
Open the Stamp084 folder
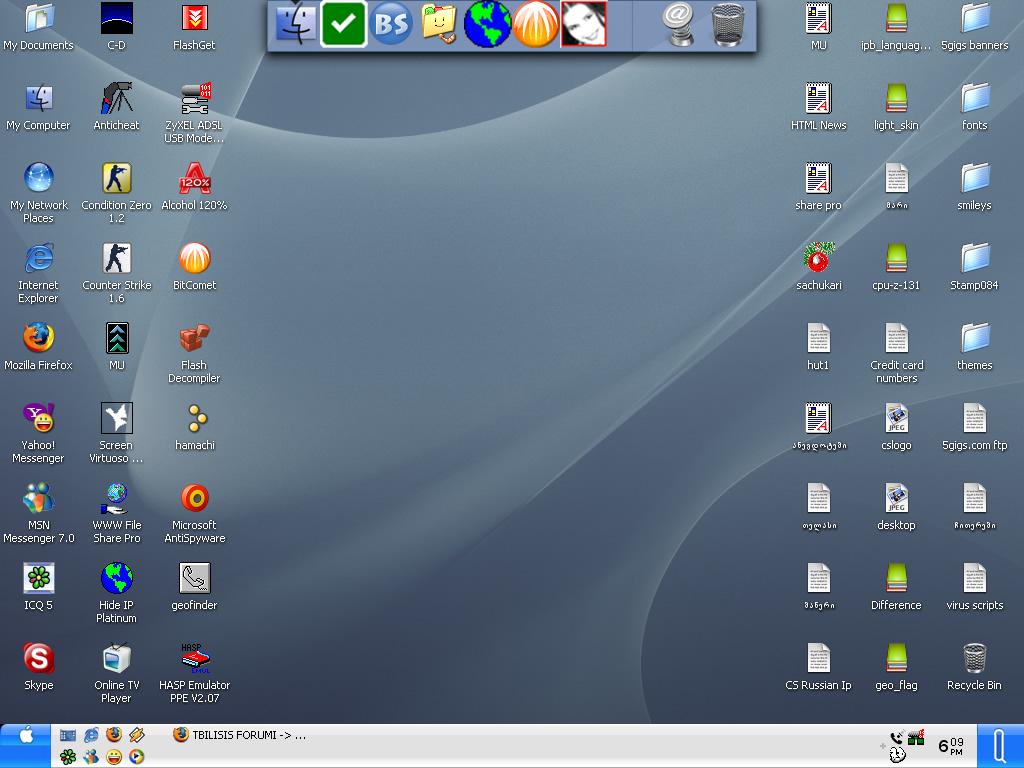(974, 266)
